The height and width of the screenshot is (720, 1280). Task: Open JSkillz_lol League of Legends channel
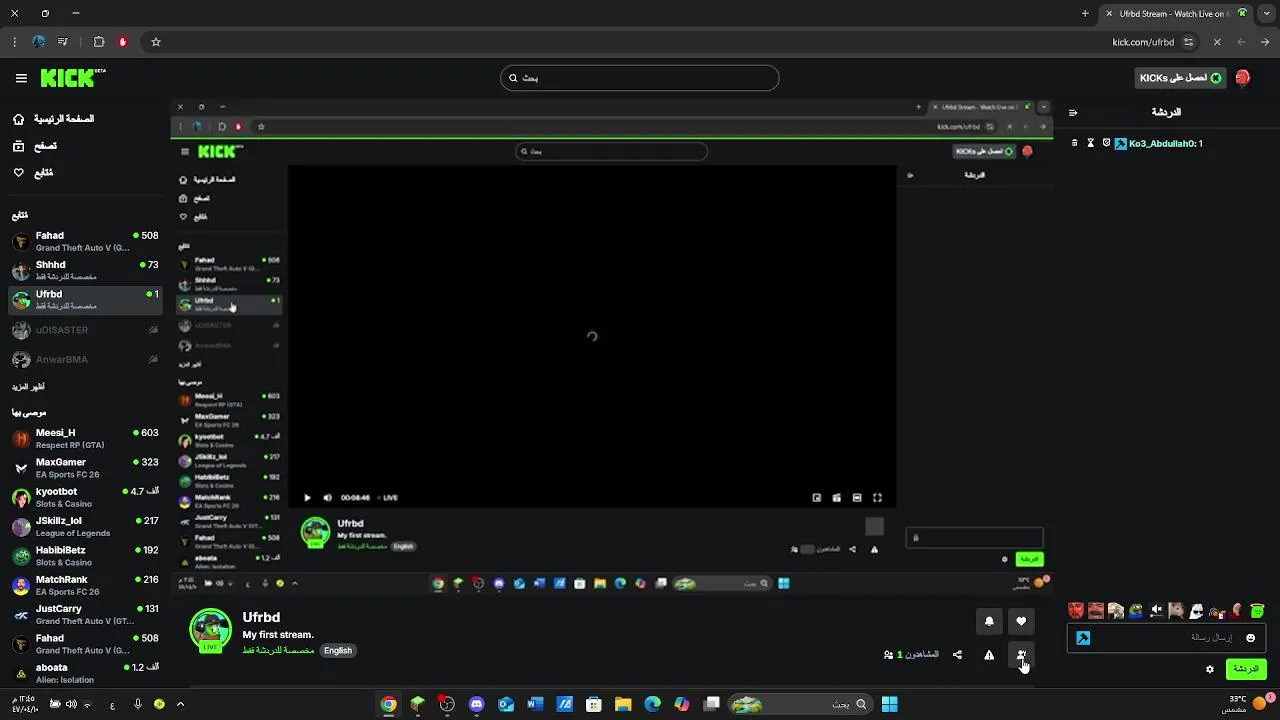(85, 527)
